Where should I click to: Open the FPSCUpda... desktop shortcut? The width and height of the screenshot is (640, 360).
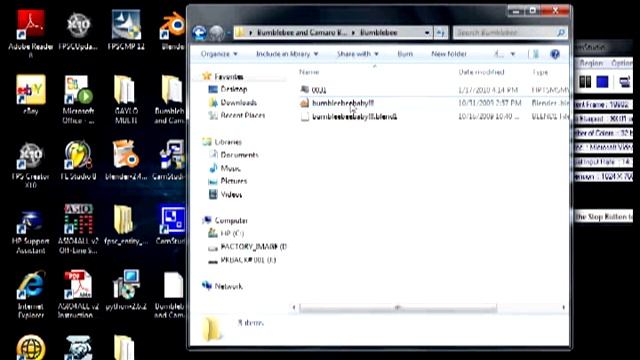click(78, 31)
